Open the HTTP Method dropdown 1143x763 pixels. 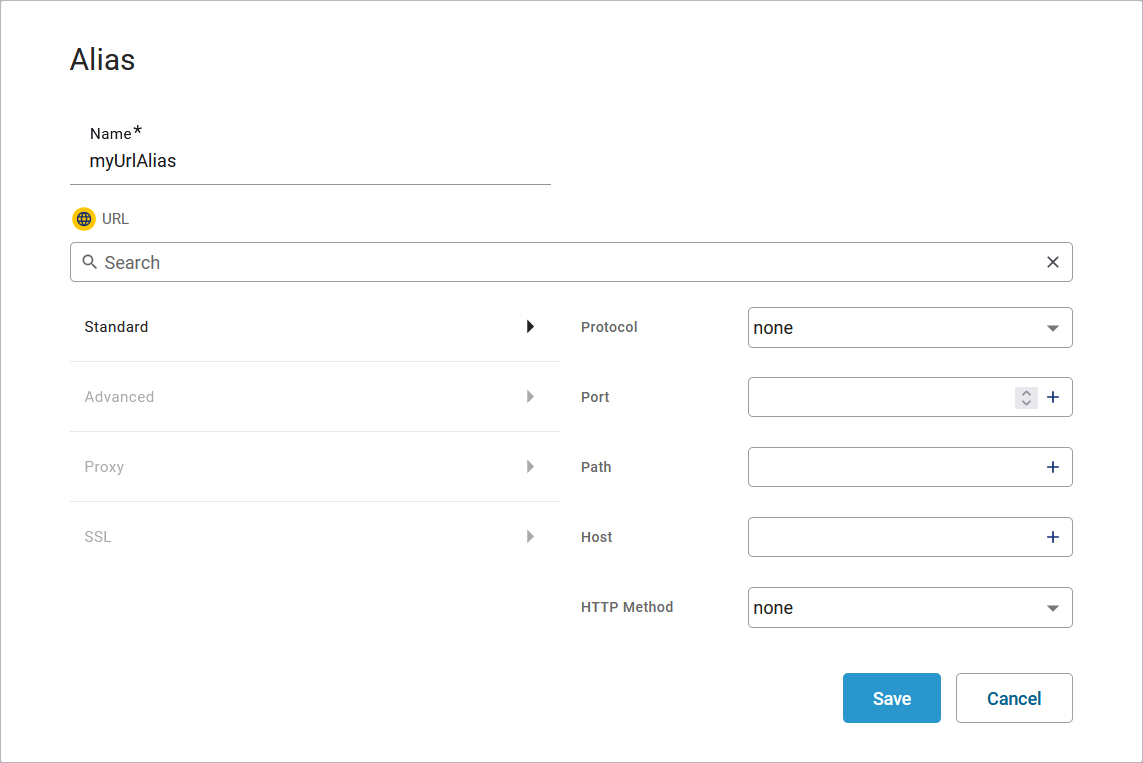click(x=909, y=608)
